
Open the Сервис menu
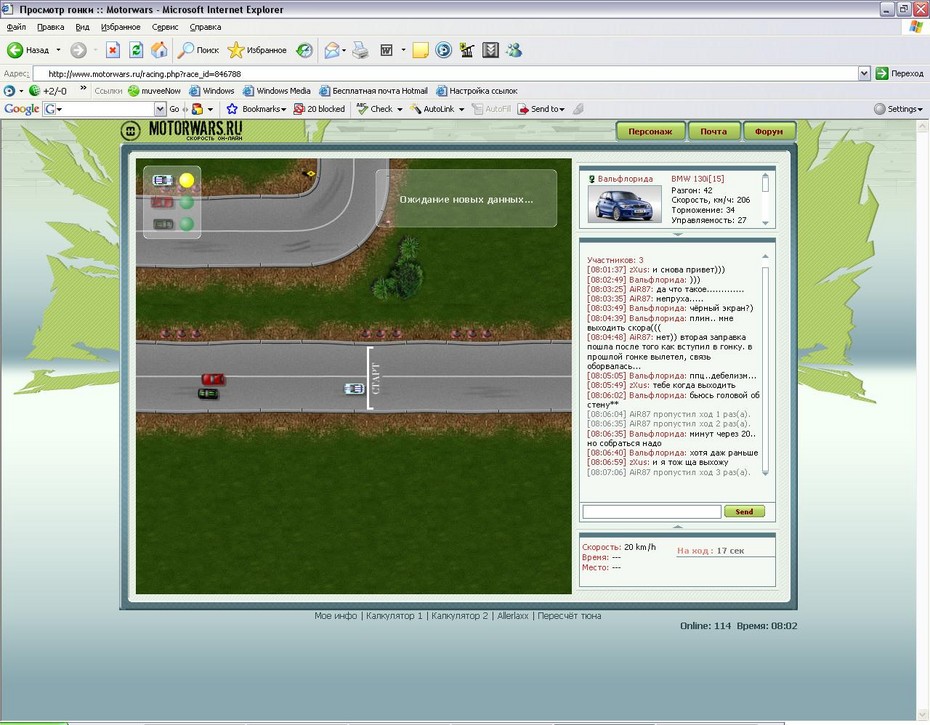point(165,27)
